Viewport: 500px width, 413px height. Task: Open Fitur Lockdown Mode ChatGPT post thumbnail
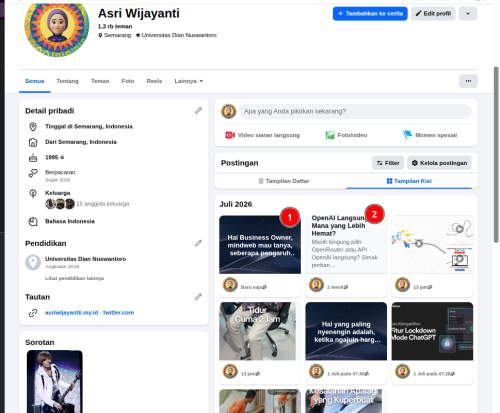(432, 331)
